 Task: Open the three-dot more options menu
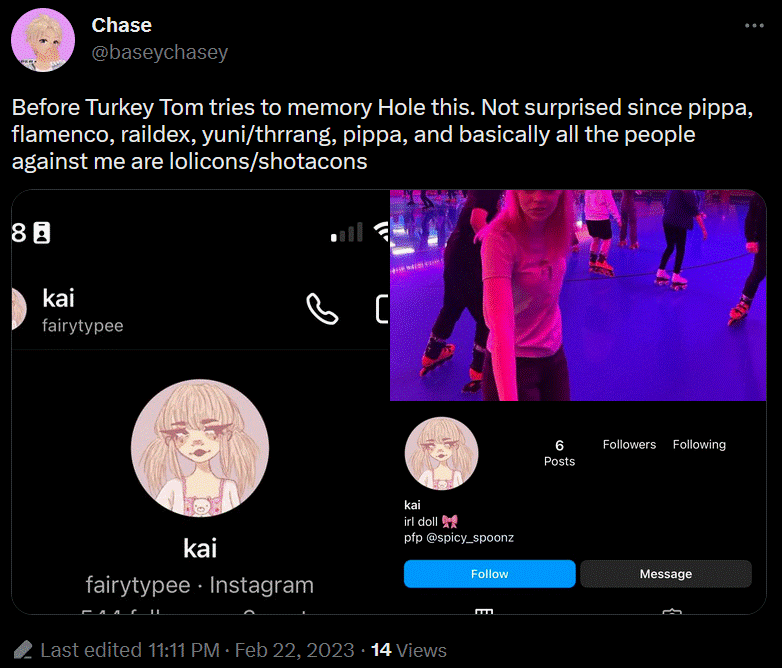(754, 25)
